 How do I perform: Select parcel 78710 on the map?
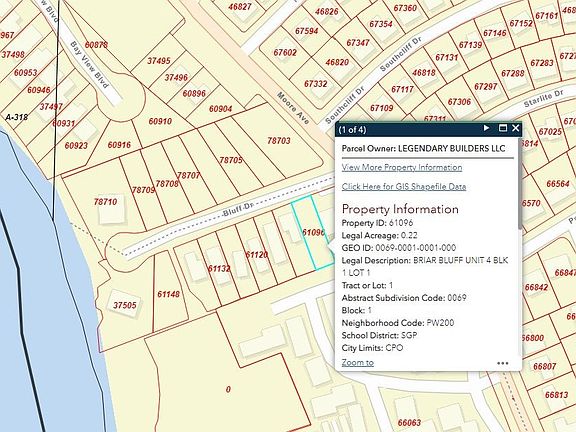click(x=105, y=202)
